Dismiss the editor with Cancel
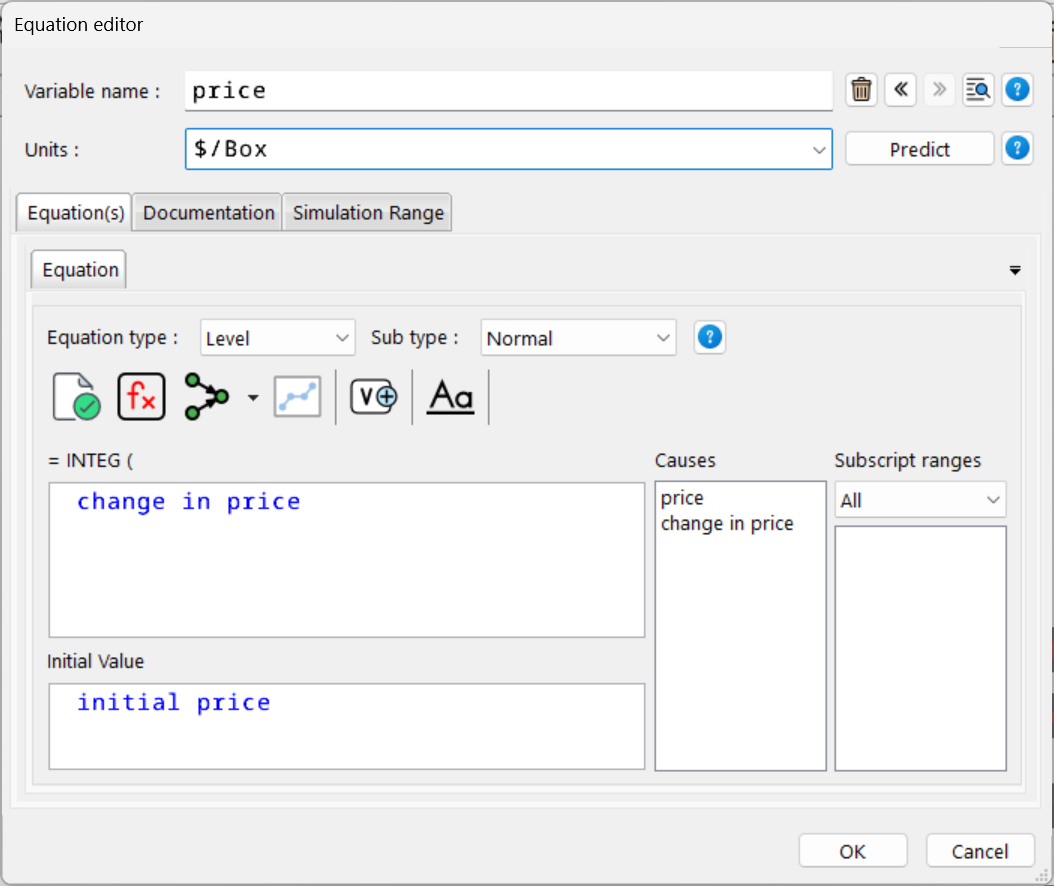This screenshot has width=1054, height=886. 980,851
